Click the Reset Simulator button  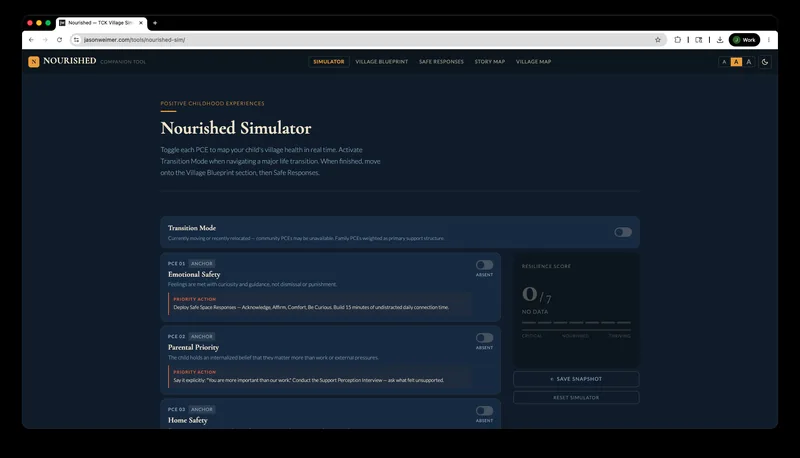(576, 397)
